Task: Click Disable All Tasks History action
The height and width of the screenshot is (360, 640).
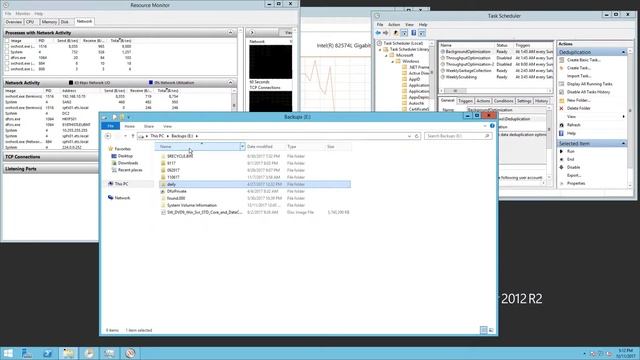Action: click(588, 92)
